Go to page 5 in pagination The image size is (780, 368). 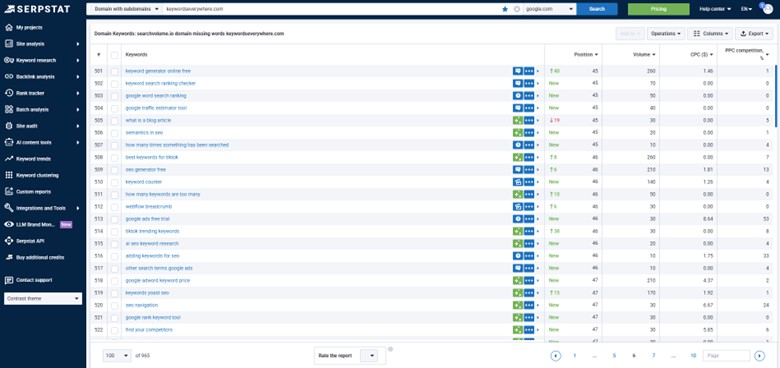click(x=614, y=356)
